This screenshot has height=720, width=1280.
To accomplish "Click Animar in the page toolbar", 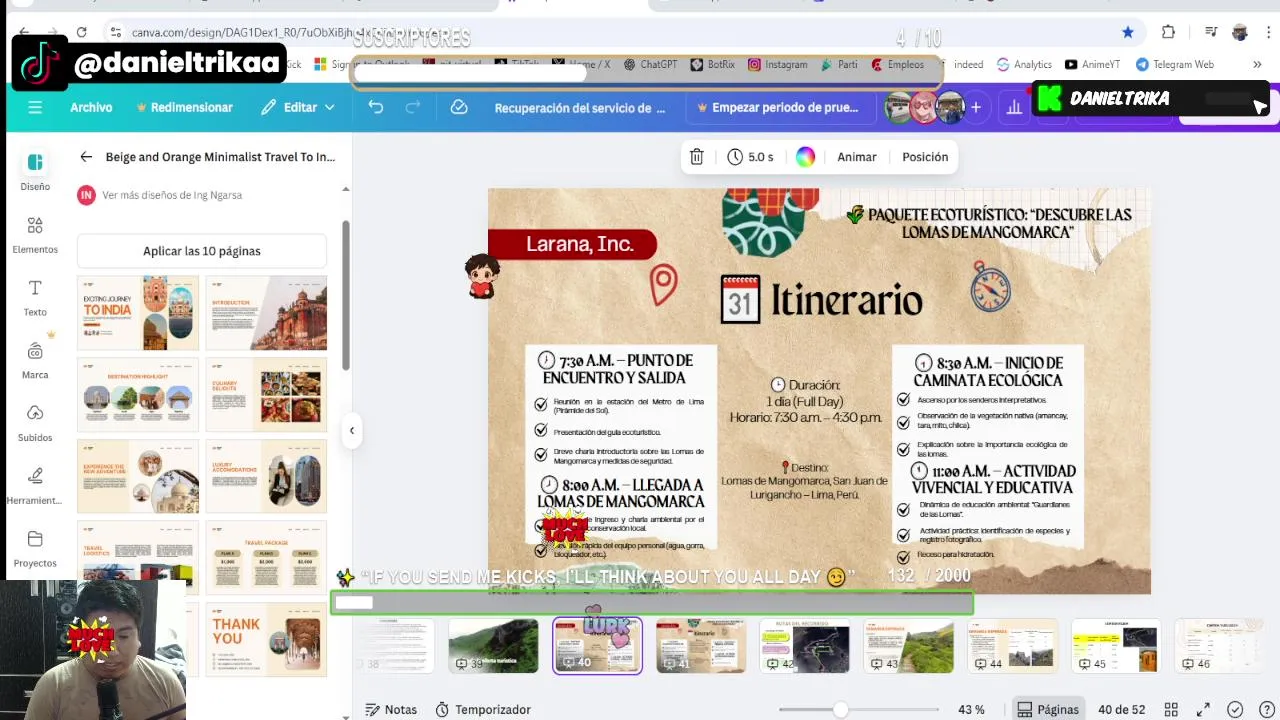I will pyautogui.click(x=857, y=157).
